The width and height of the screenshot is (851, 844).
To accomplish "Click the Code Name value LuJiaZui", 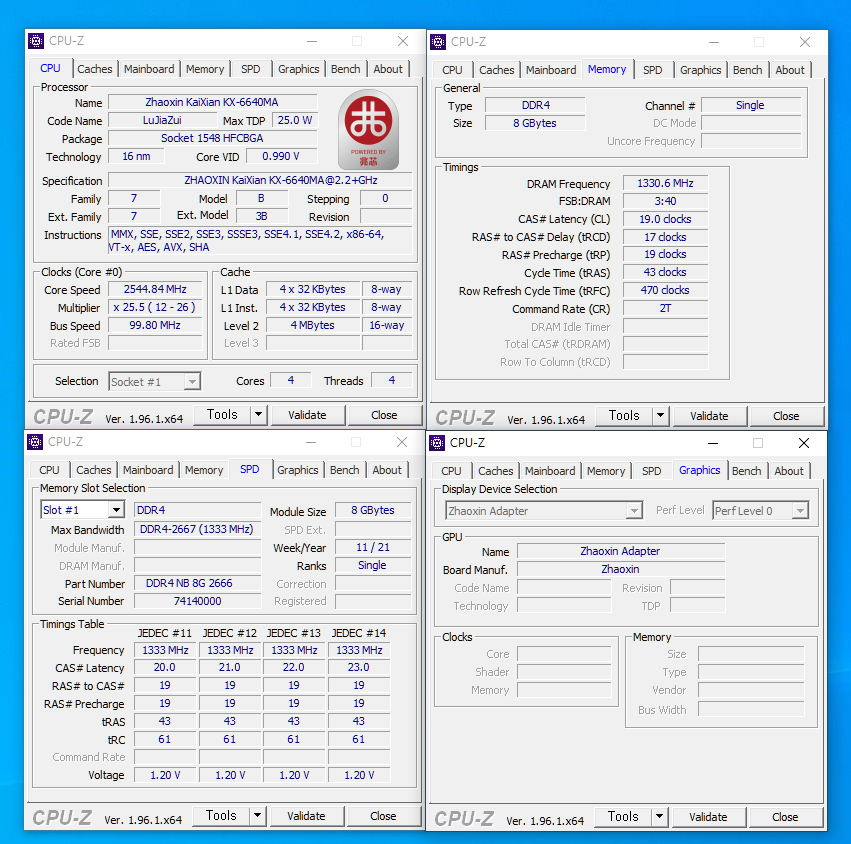I will (x=162, y=120).
